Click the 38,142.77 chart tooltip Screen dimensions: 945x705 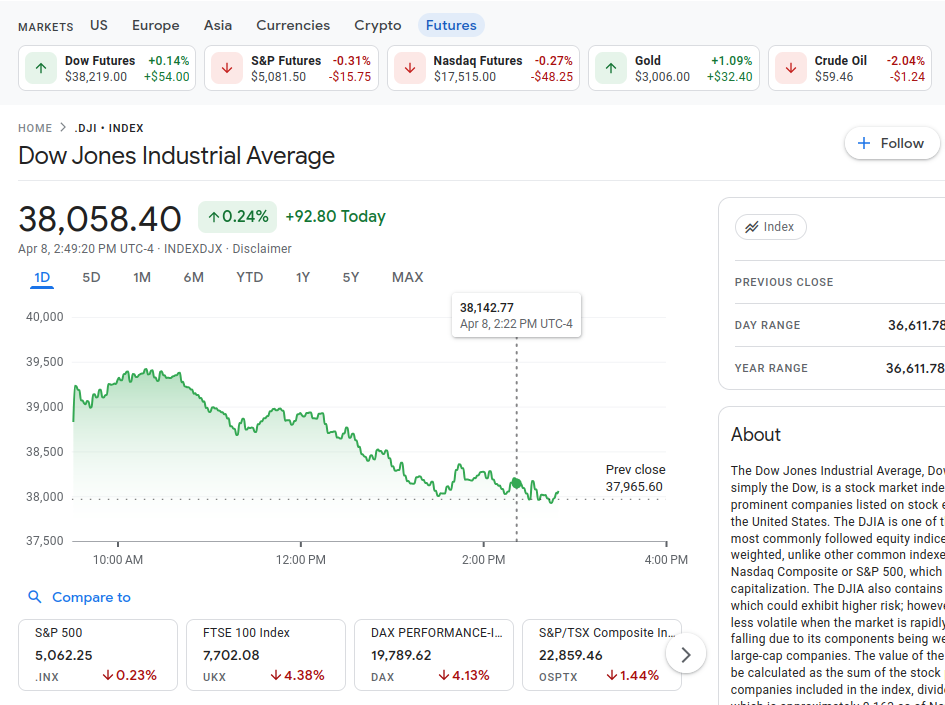click(x=516, y=315)
